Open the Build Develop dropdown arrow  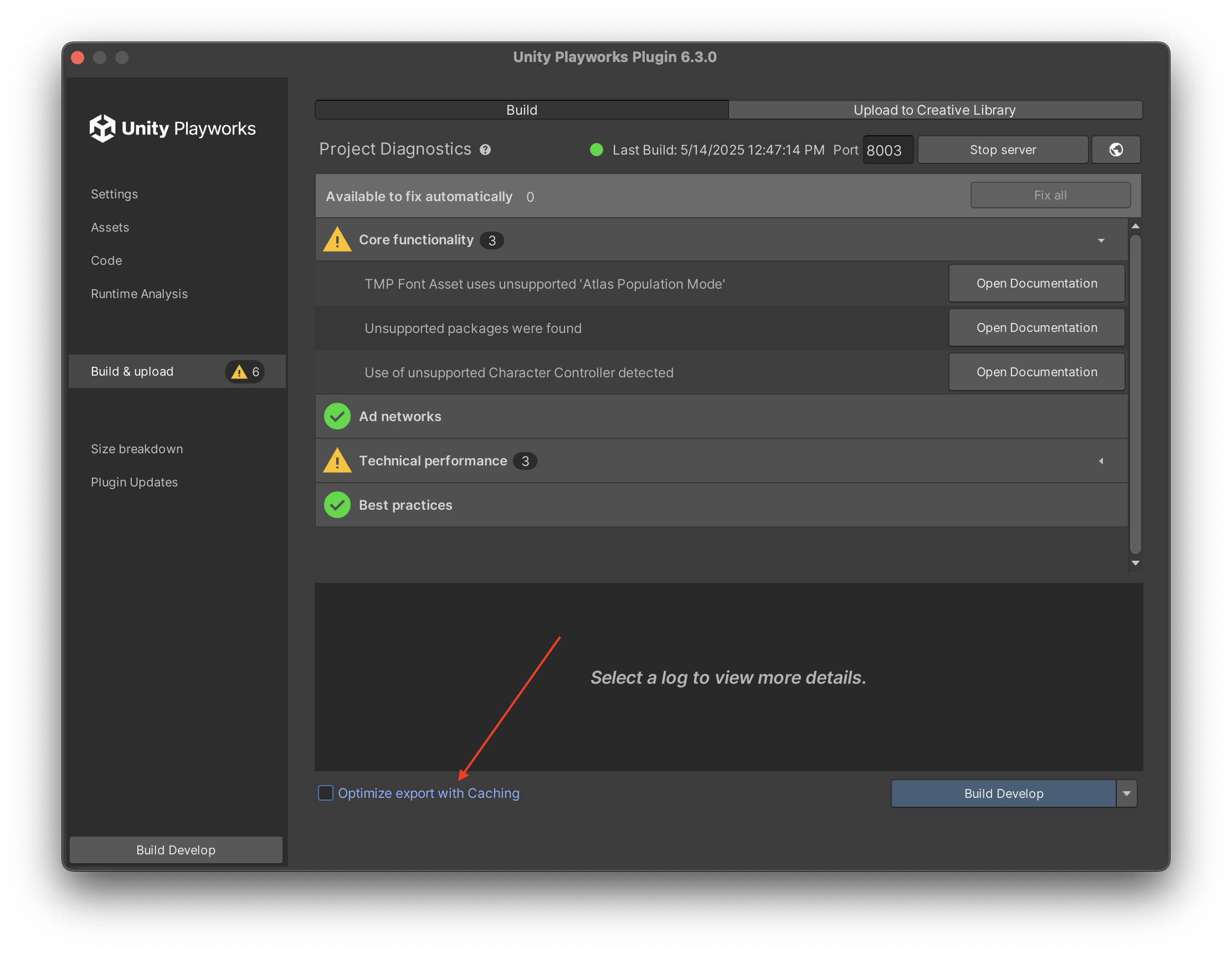1127,793
